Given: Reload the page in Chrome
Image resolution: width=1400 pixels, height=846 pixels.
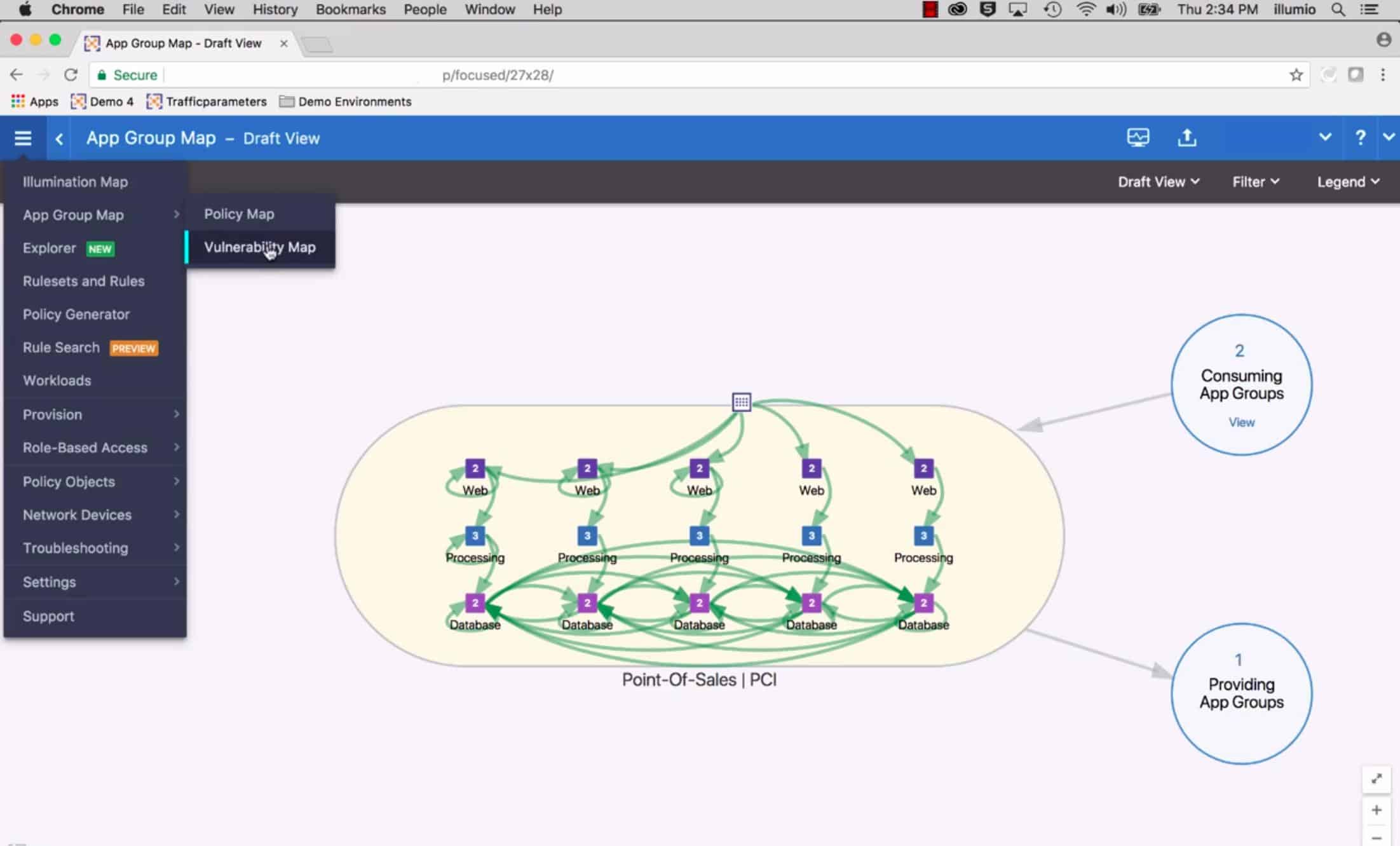Looking at the screenshot, I should pos(71,75).
